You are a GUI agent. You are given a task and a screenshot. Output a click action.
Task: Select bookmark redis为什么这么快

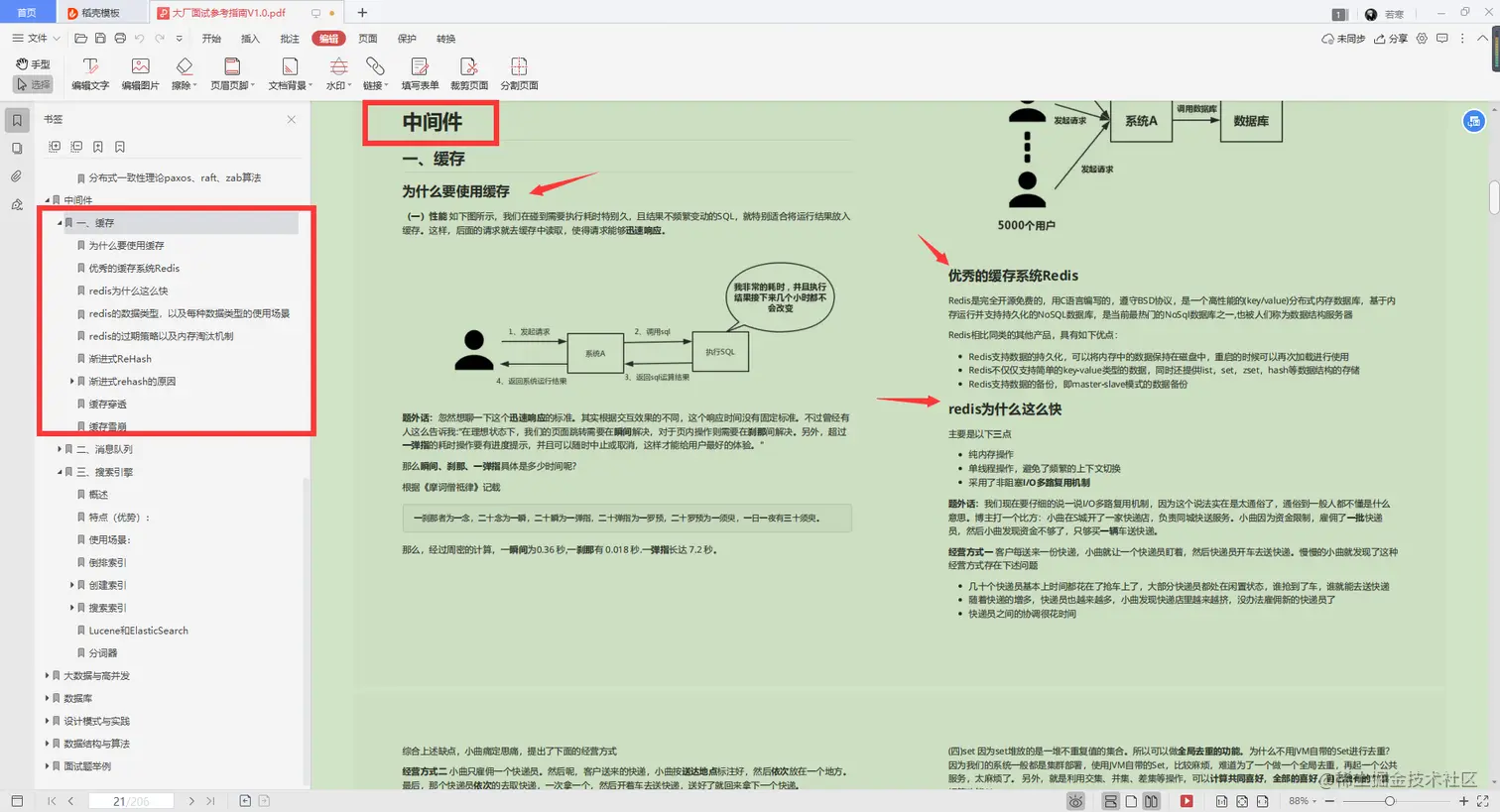(x=128, y=291)
